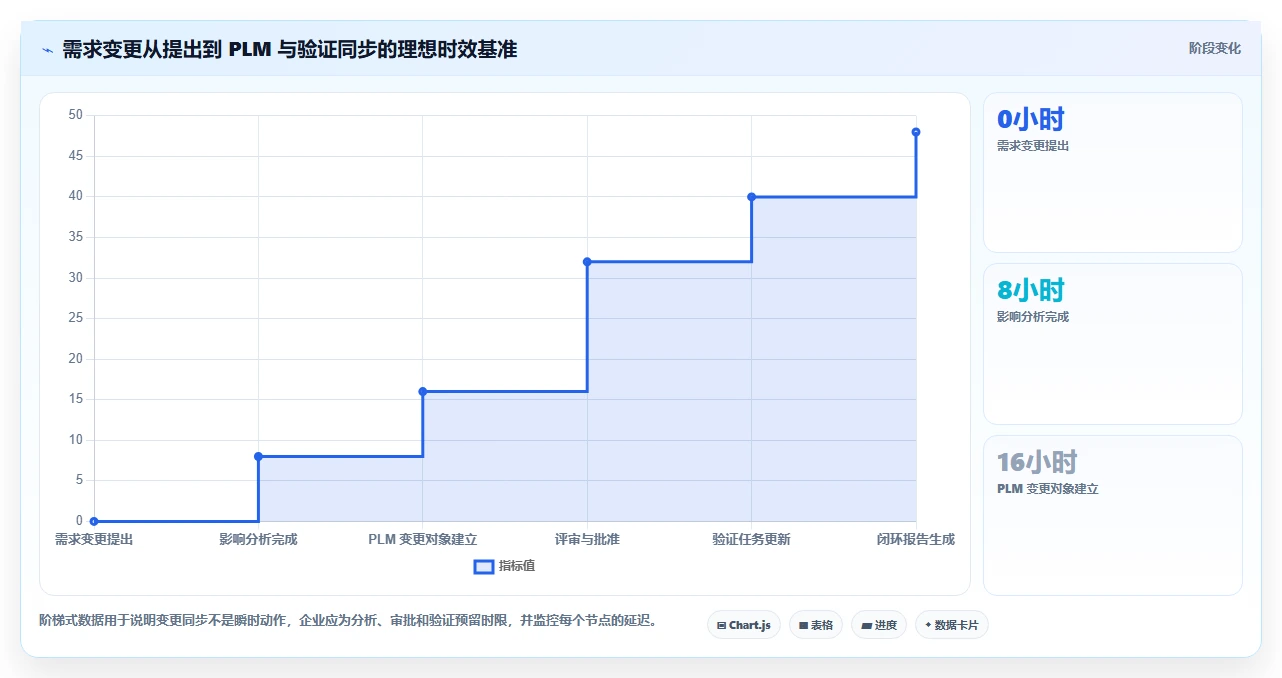Click the 评审与批准 data point at 32

coord(587,262)
